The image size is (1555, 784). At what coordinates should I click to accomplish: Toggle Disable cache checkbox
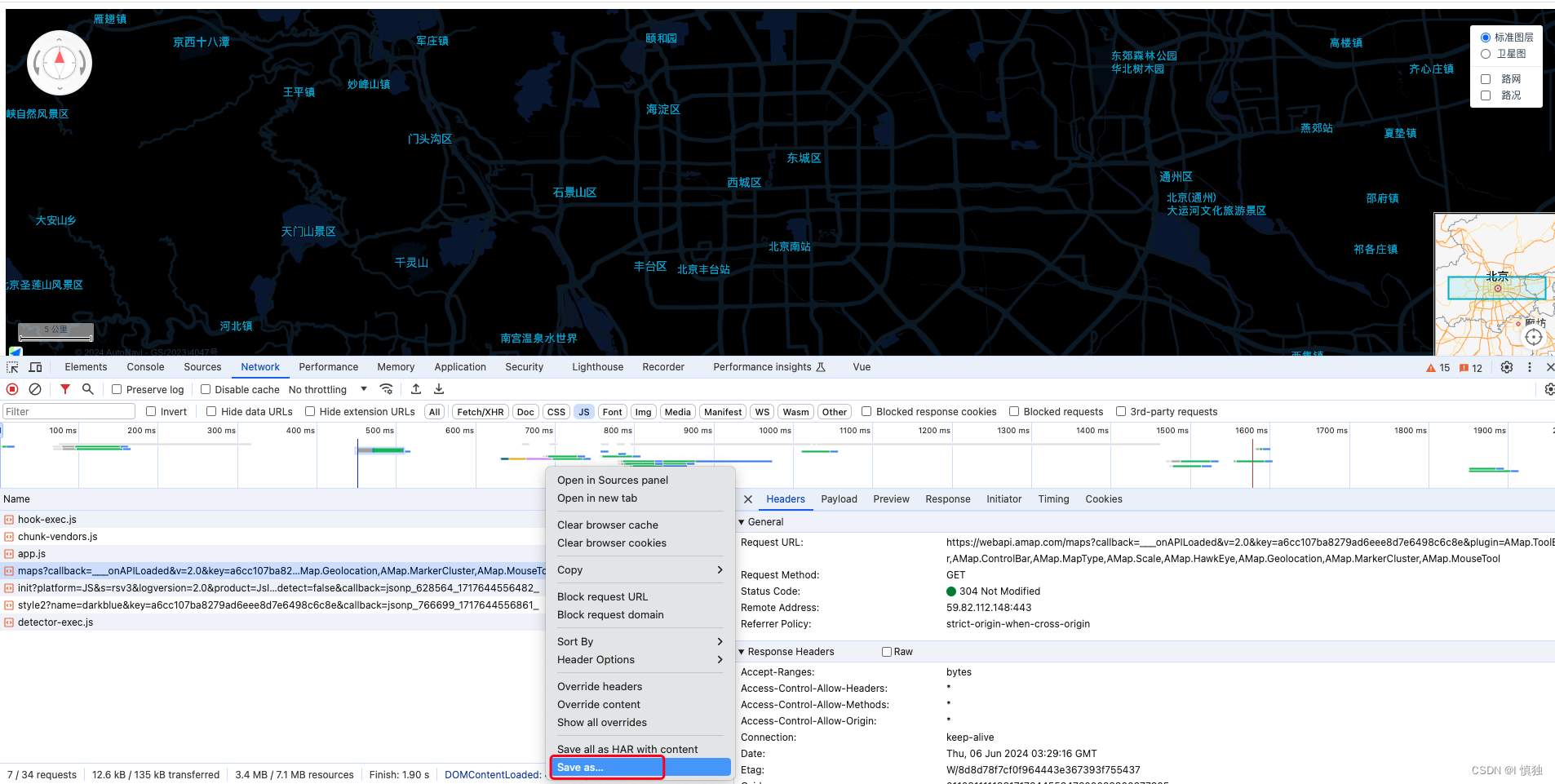[x=206, y=389]
